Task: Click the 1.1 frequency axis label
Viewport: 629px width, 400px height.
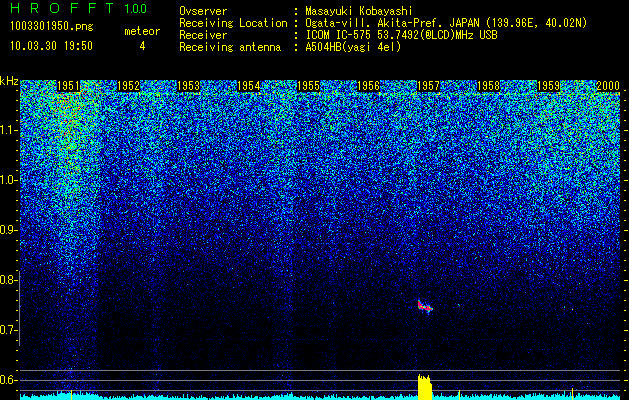Action: click(8, 130)
